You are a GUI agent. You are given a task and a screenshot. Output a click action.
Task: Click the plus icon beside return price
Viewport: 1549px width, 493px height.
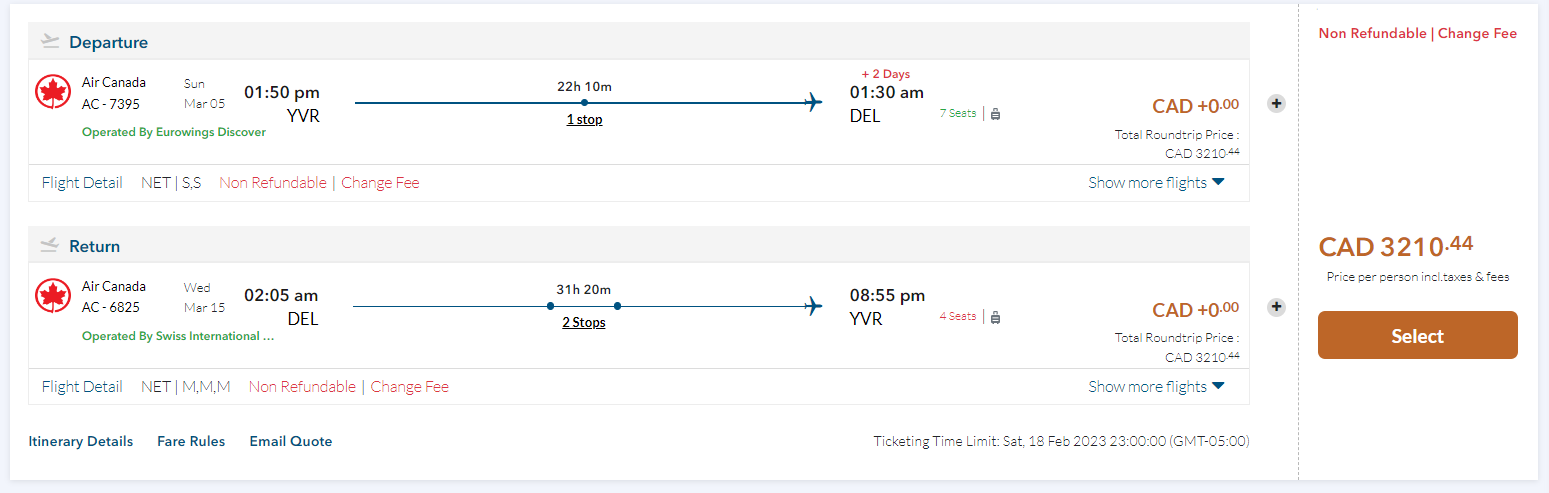[1276, 307]
